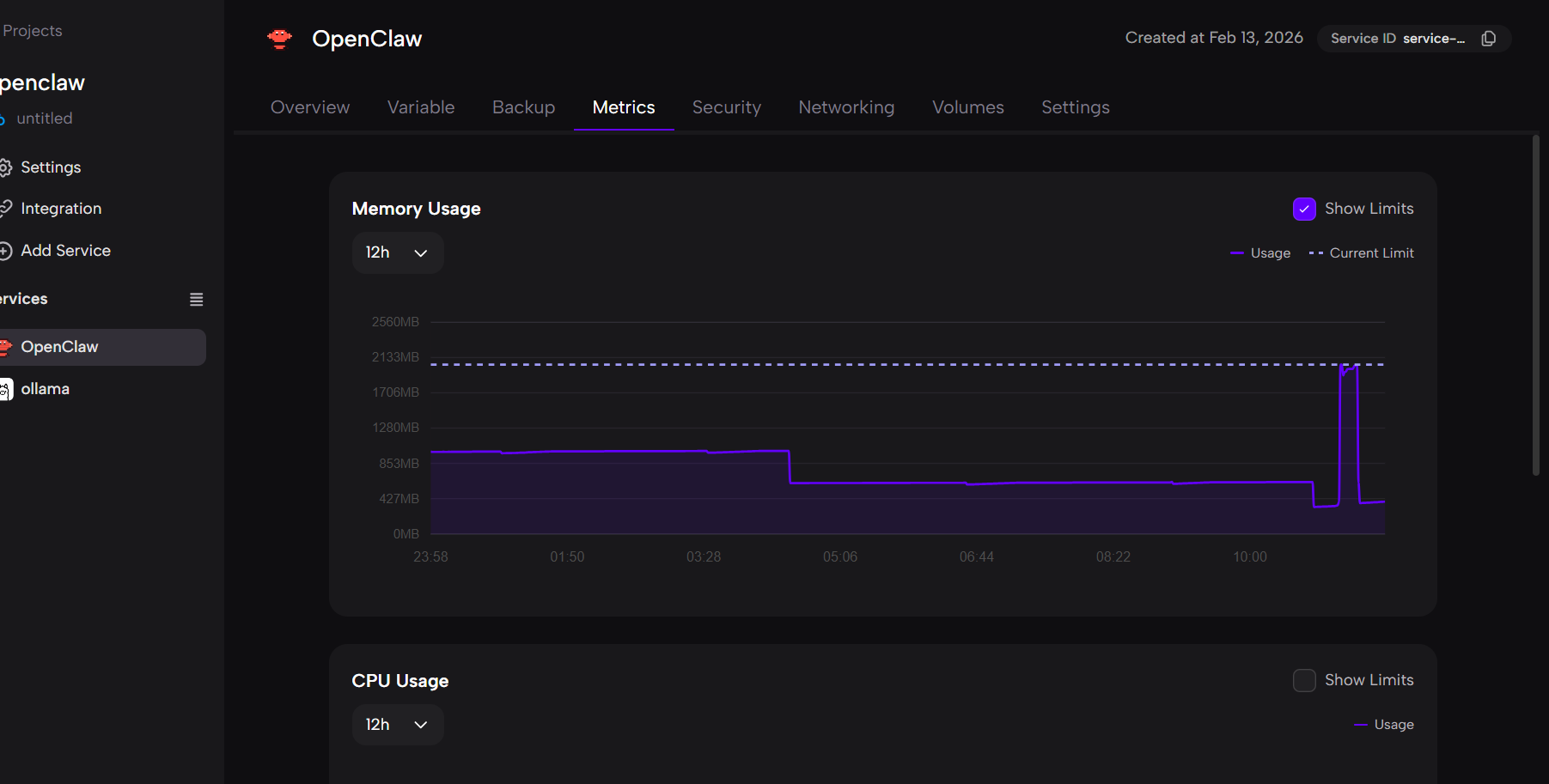The width and height of the screenshot is (1549, 784).
Task: Go to Projects in the sidebar
Action: point(32,31)
